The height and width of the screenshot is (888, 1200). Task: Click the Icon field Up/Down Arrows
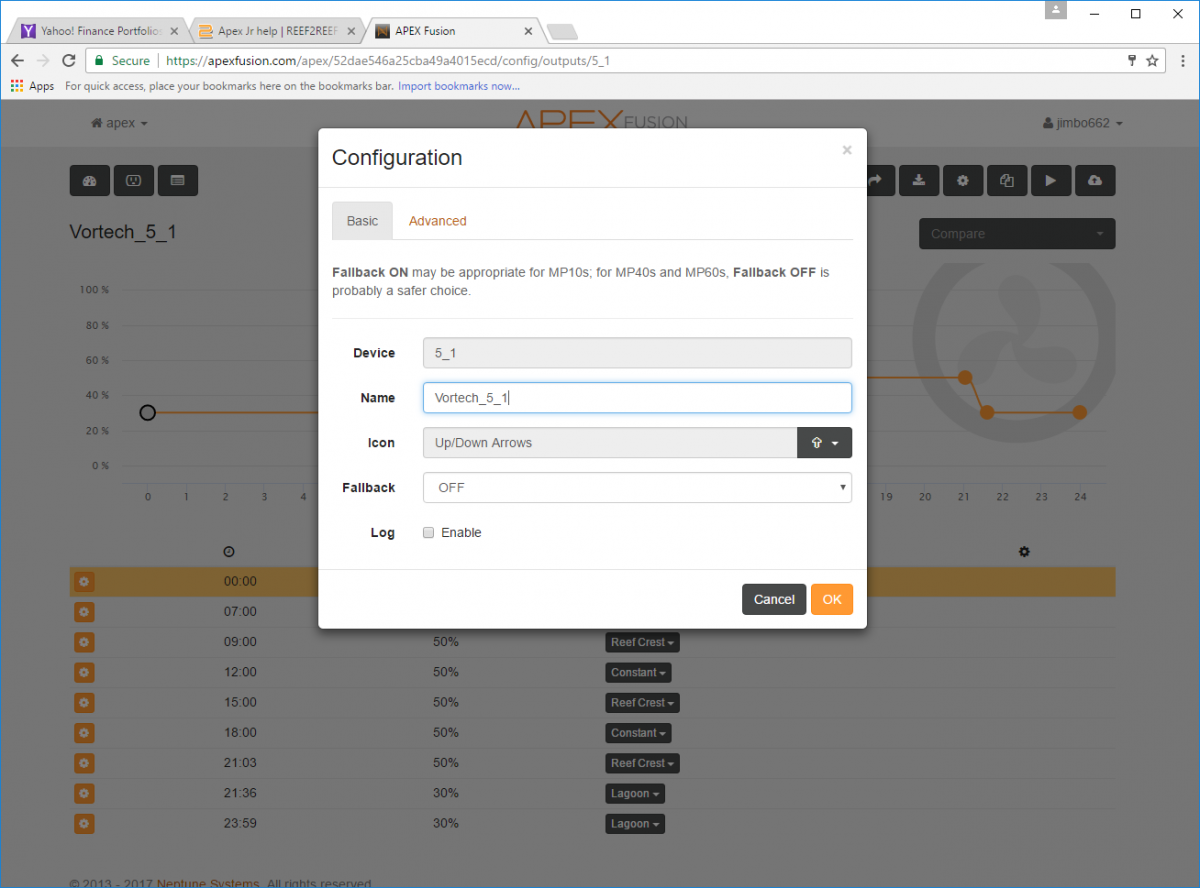pyautogui.click(x=610, y=443)
